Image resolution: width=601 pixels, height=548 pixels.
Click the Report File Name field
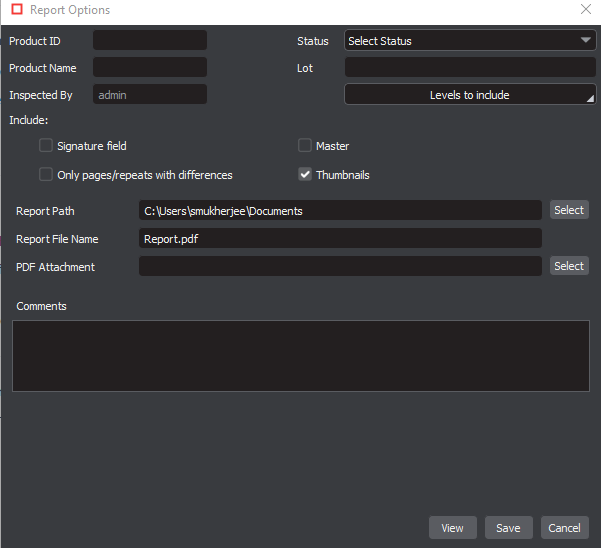click(x=340, y=239)
